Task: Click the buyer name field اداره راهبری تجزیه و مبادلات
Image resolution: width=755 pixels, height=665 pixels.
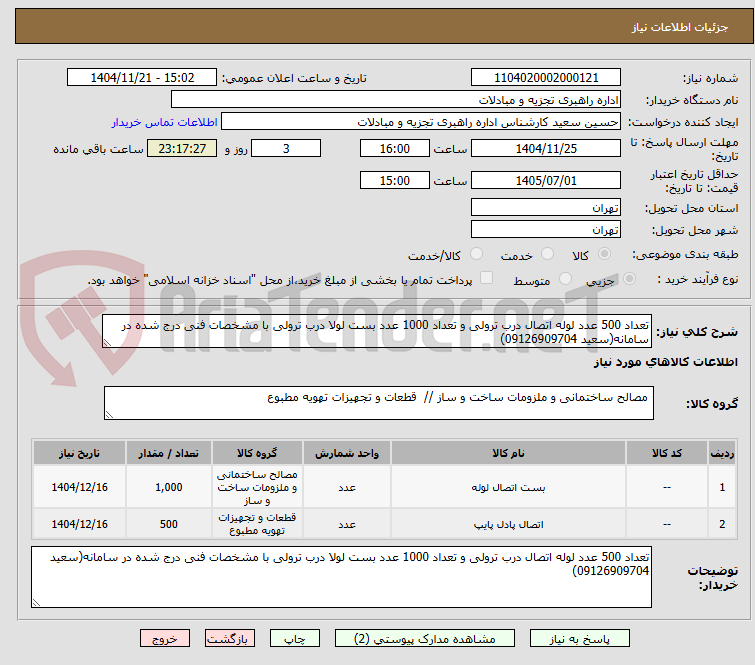Action: click(396, 100)
